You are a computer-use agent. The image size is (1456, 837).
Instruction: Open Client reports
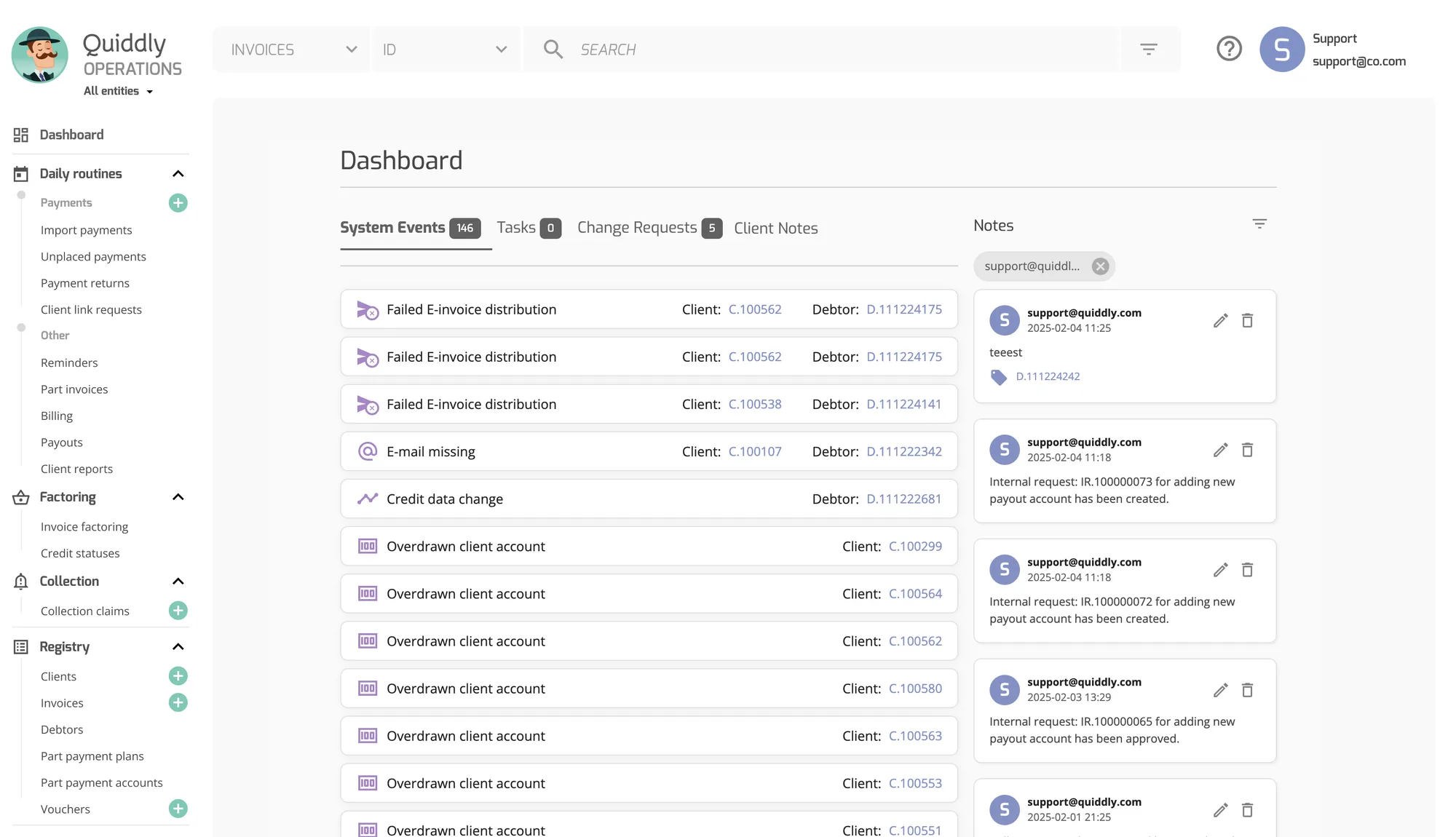pos(76,469)
